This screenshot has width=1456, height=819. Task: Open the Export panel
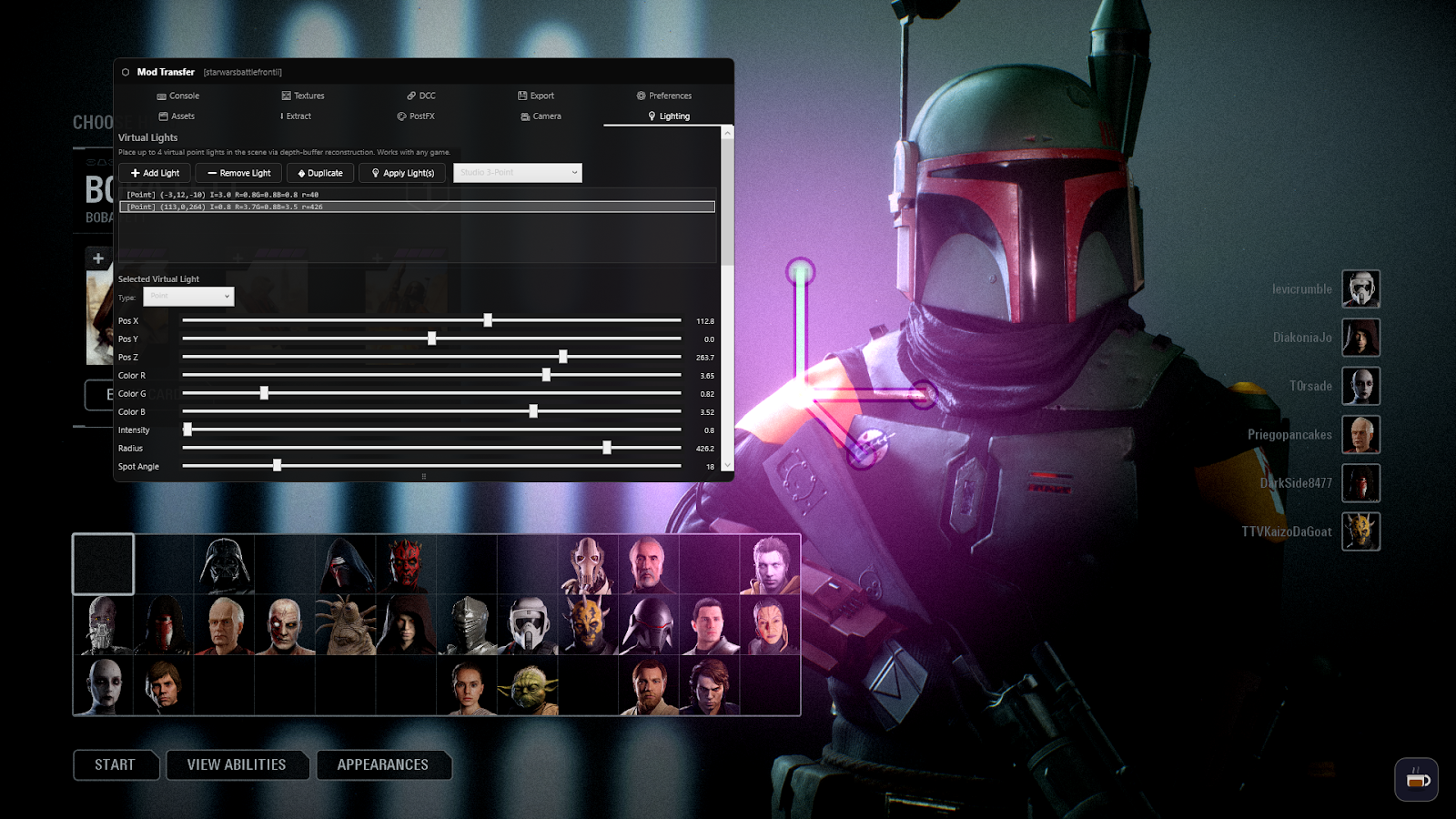(x=537, y=96)
